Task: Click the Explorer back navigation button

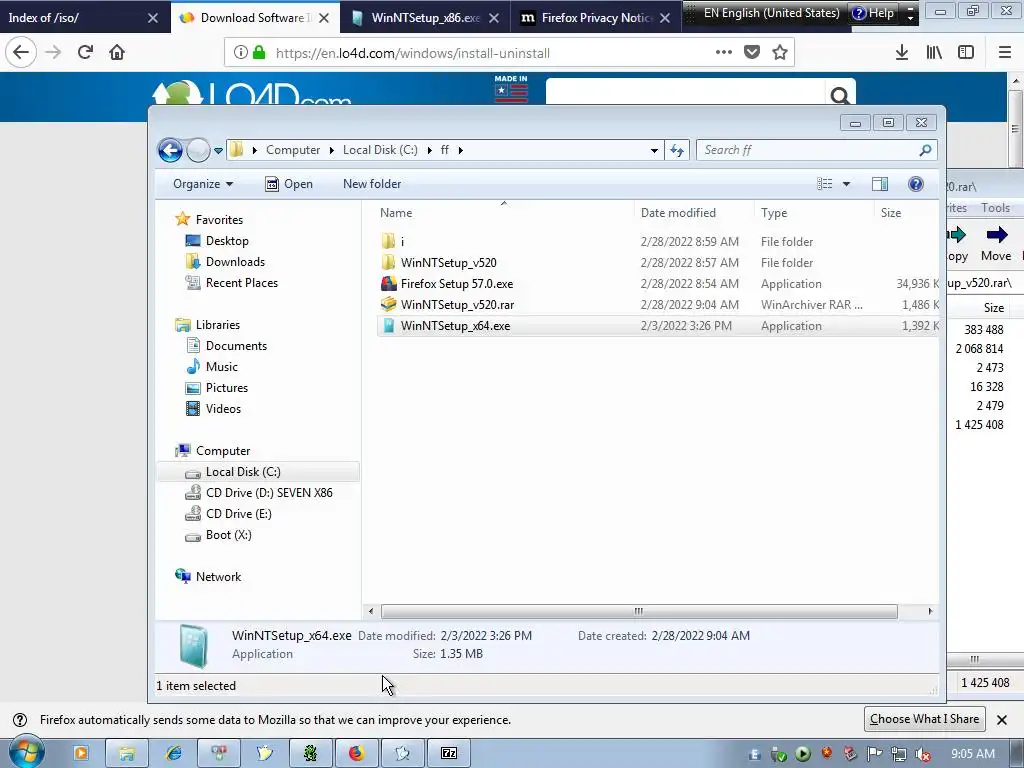Action: 170,150
